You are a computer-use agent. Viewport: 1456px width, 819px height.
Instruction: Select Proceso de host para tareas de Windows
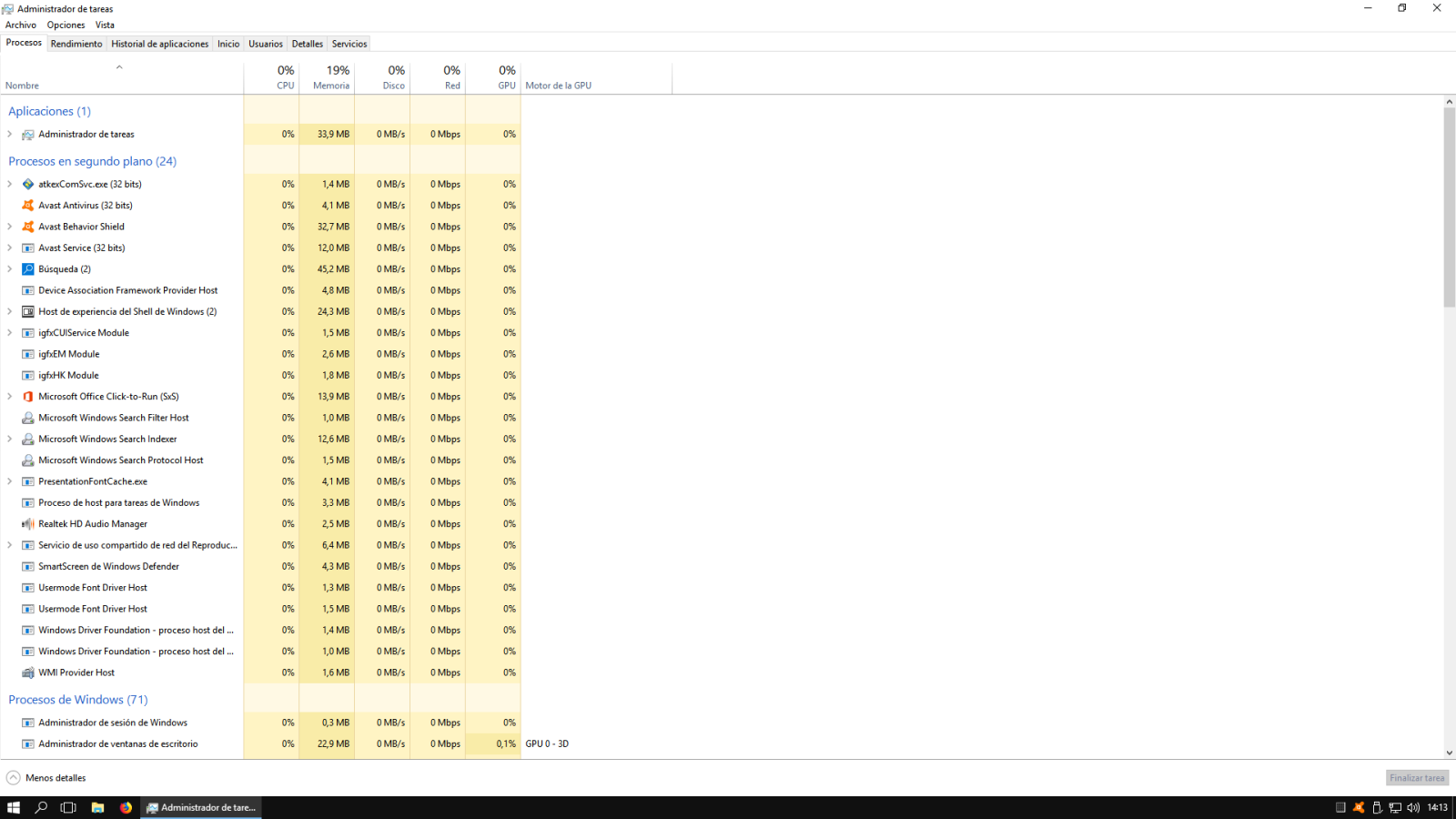[260, 502]
